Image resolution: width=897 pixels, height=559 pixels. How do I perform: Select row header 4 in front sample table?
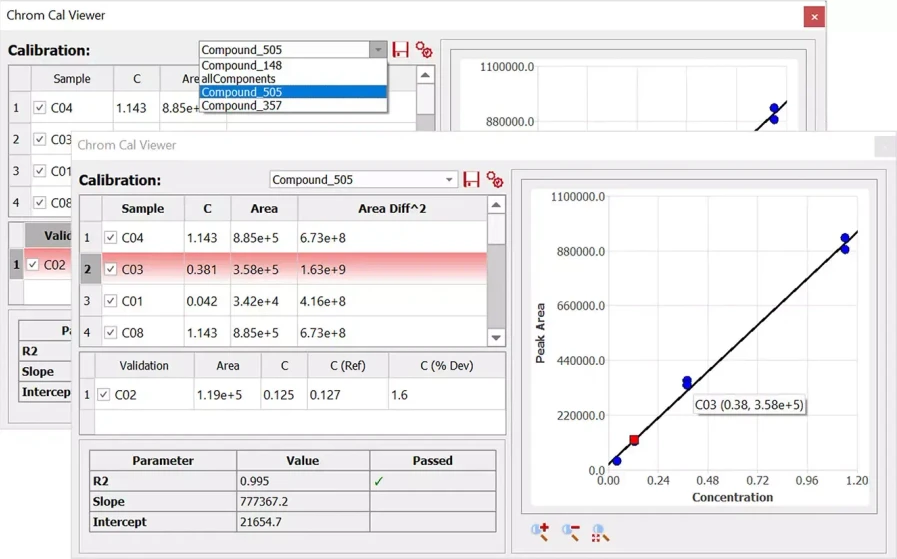[88, 332]
